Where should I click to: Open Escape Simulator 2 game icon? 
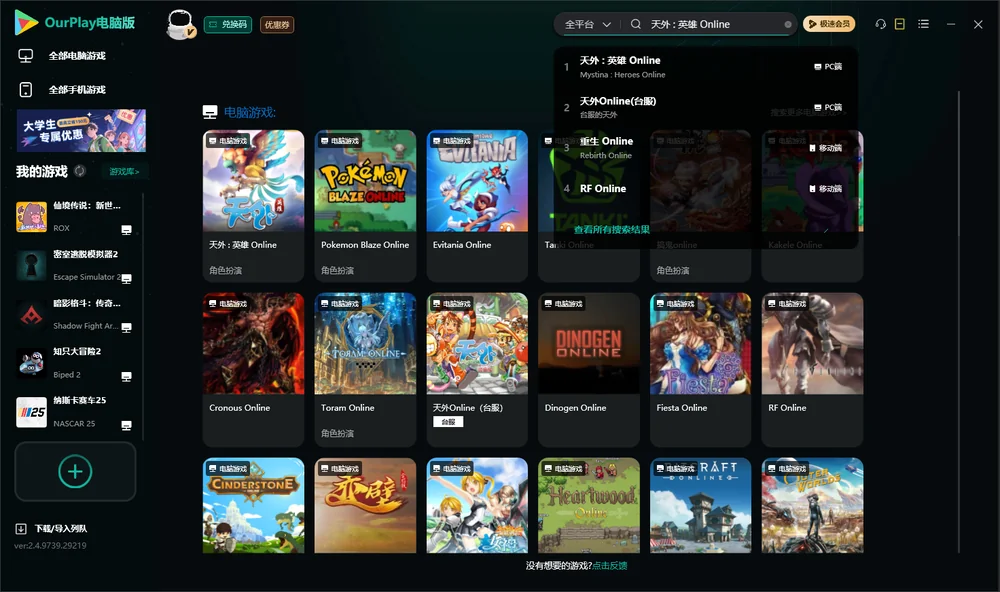[x=31, y=266]
